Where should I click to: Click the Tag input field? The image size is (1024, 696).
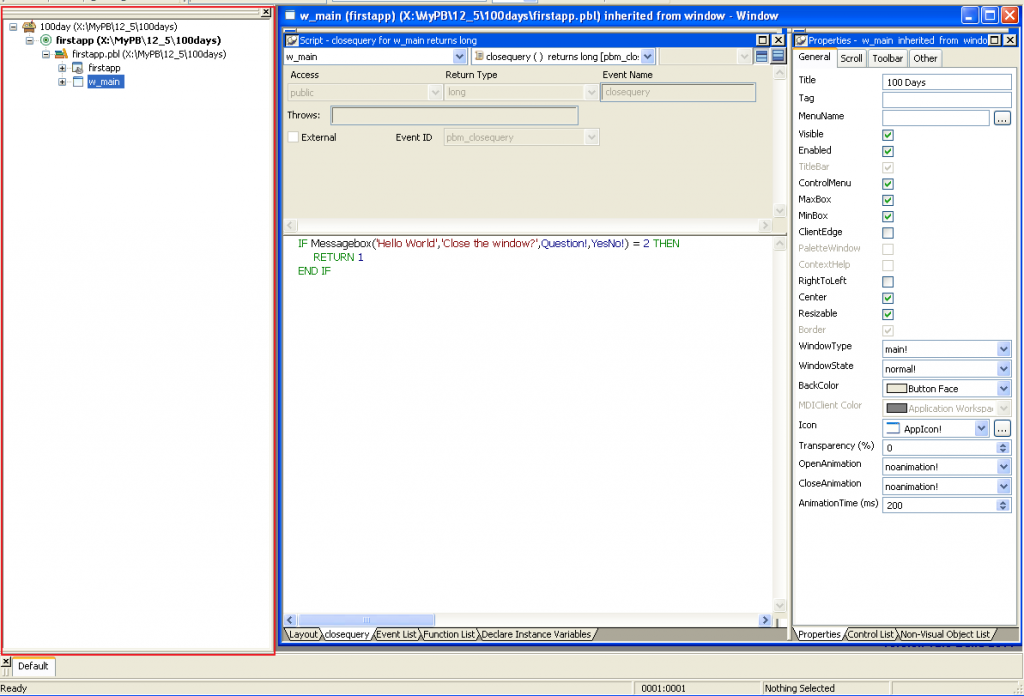tap(946, 100)
